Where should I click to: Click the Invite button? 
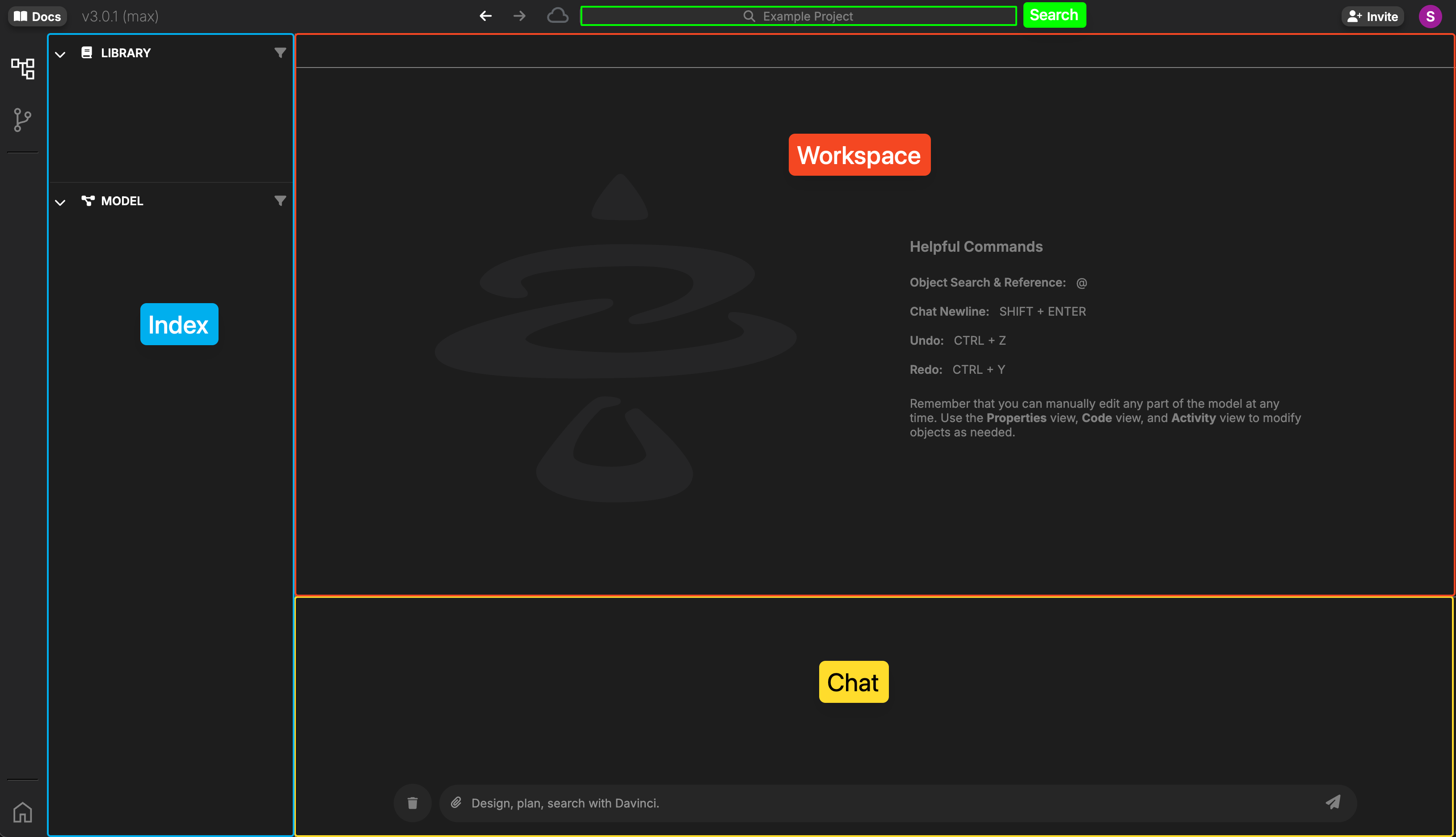[x=1373, y=16]
